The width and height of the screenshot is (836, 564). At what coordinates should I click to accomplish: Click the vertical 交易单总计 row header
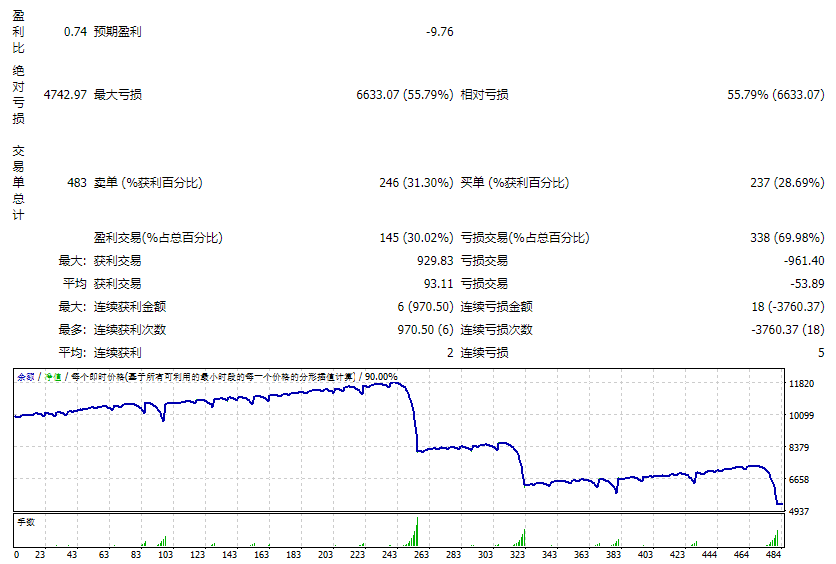pos(19,183)
